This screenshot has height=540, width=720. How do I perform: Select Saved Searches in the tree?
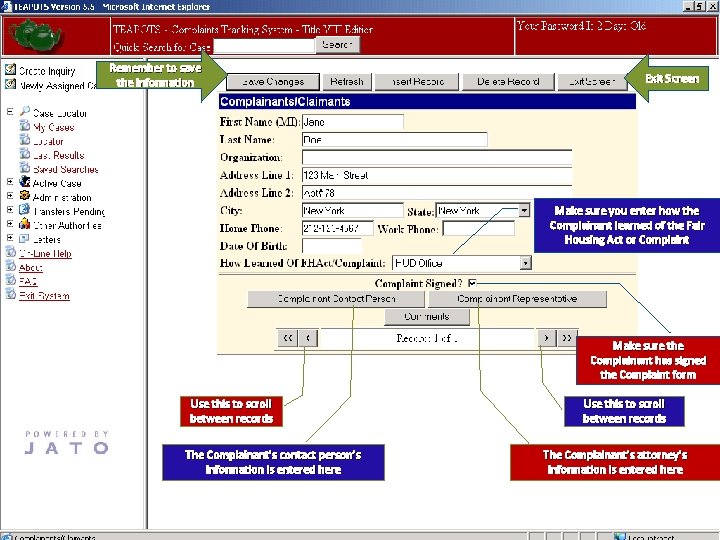(66, 169)
